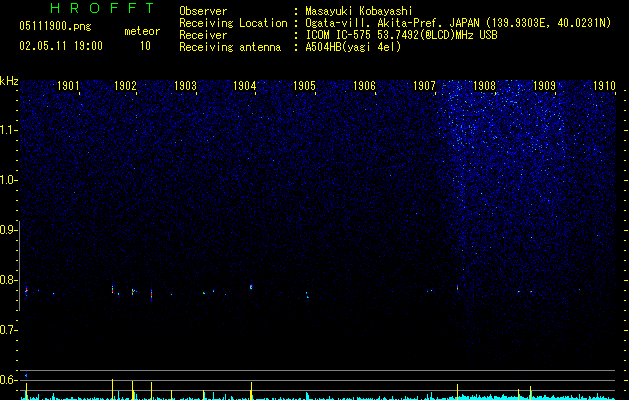This screenshot has height=400, width=629.
Task: Select the file name 05111900.png
Action: tap(55, 27)
